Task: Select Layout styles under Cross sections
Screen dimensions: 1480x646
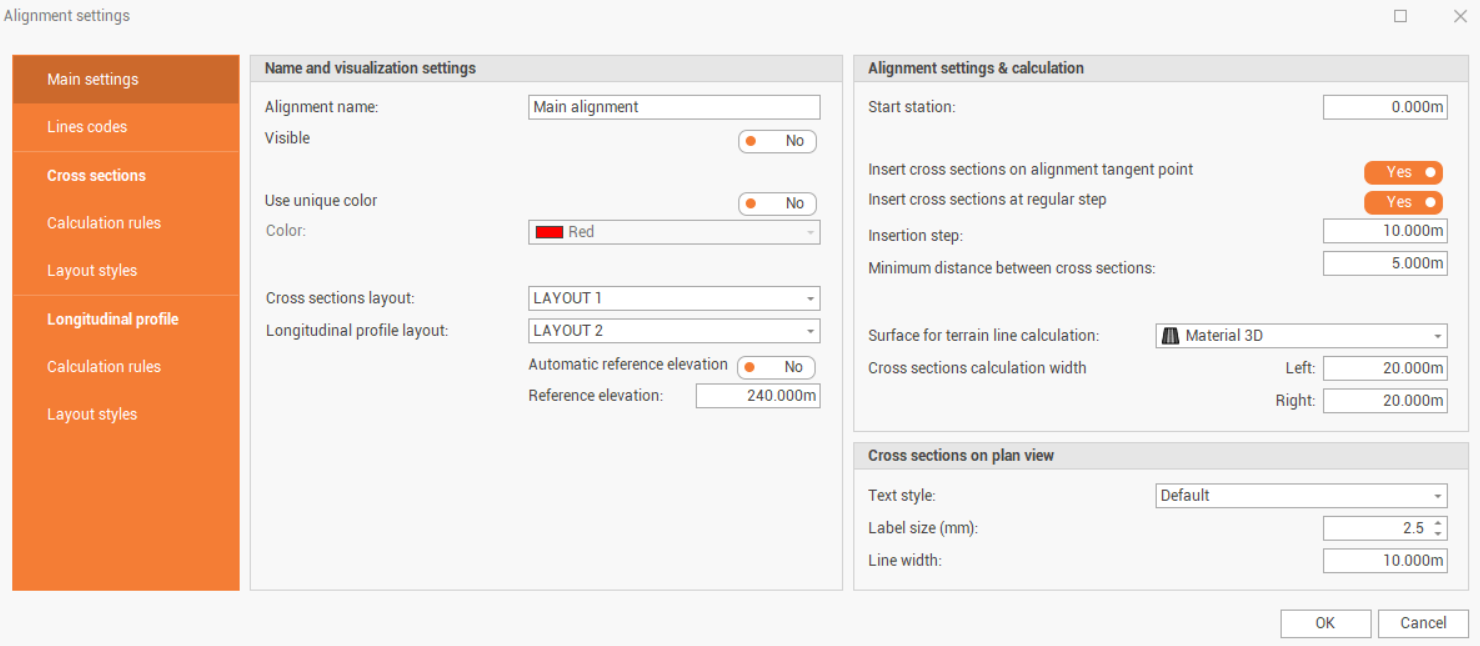Action: (92, 270)
